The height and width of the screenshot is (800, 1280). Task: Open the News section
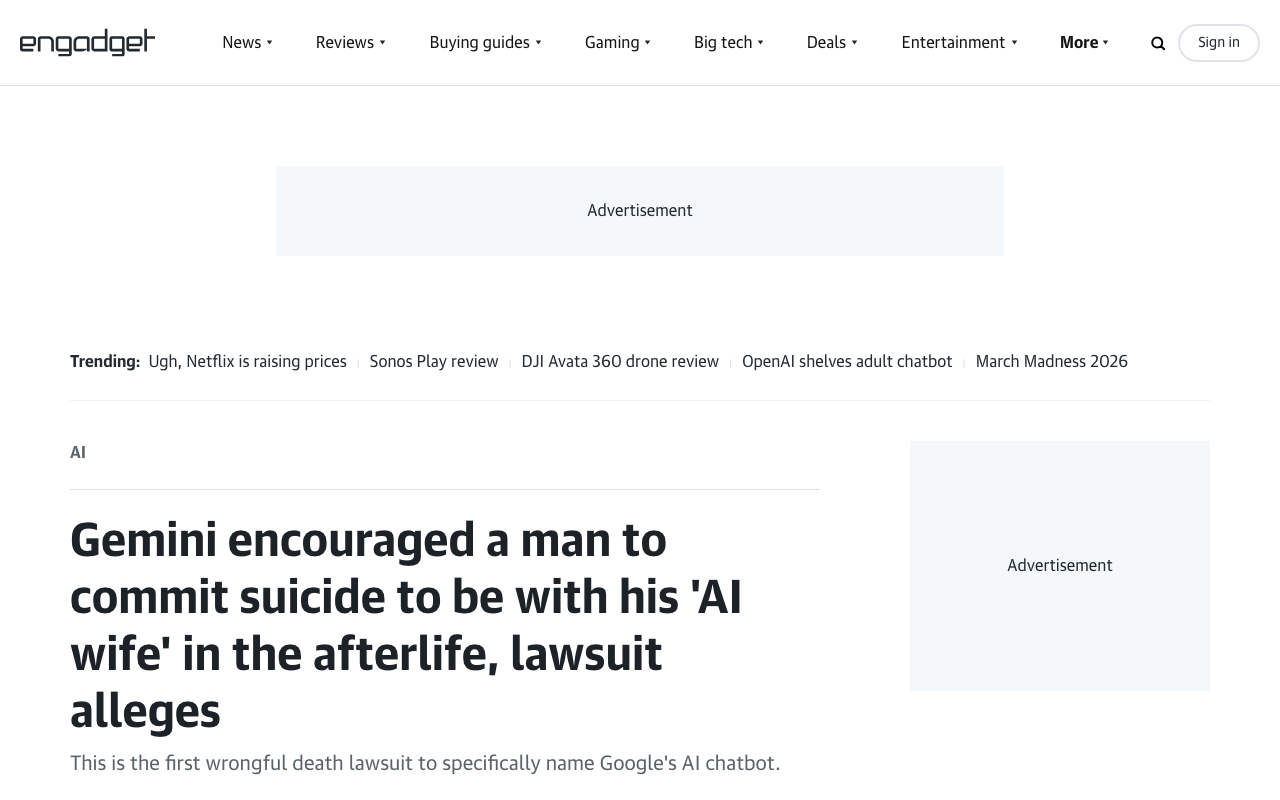241,42
